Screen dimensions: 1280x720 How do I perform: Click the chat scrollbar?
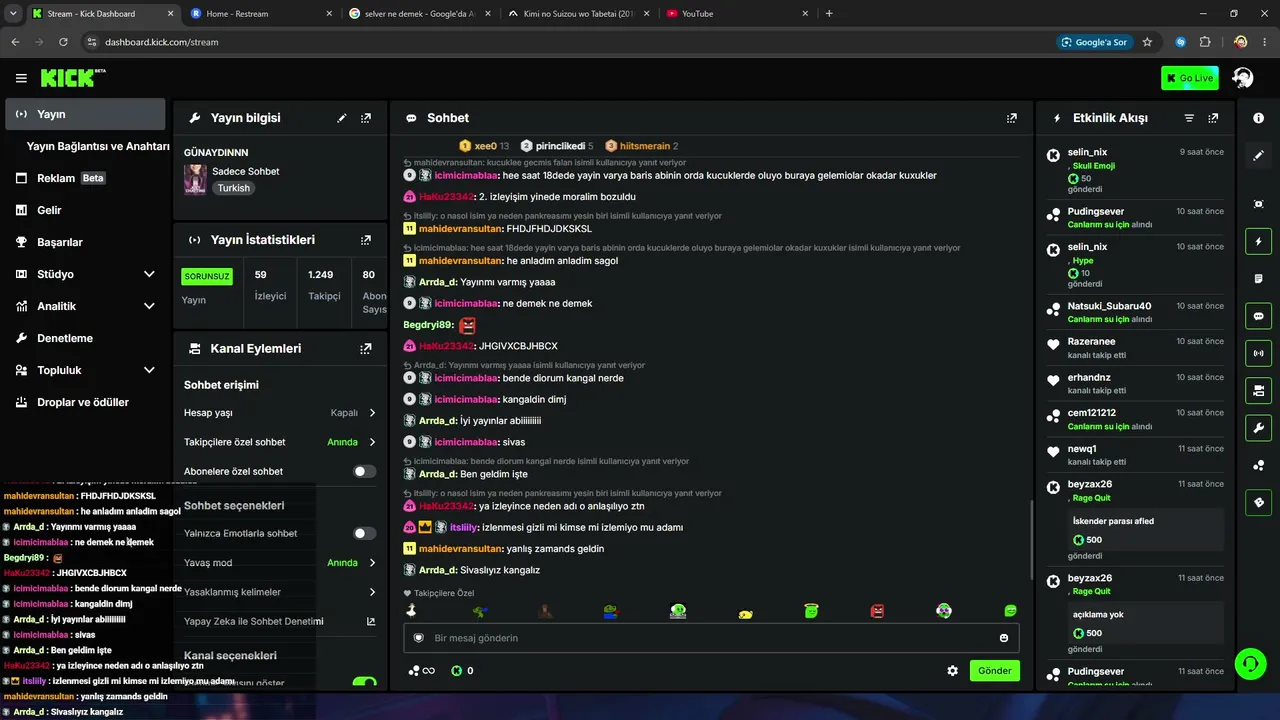tap(1031, 539)
